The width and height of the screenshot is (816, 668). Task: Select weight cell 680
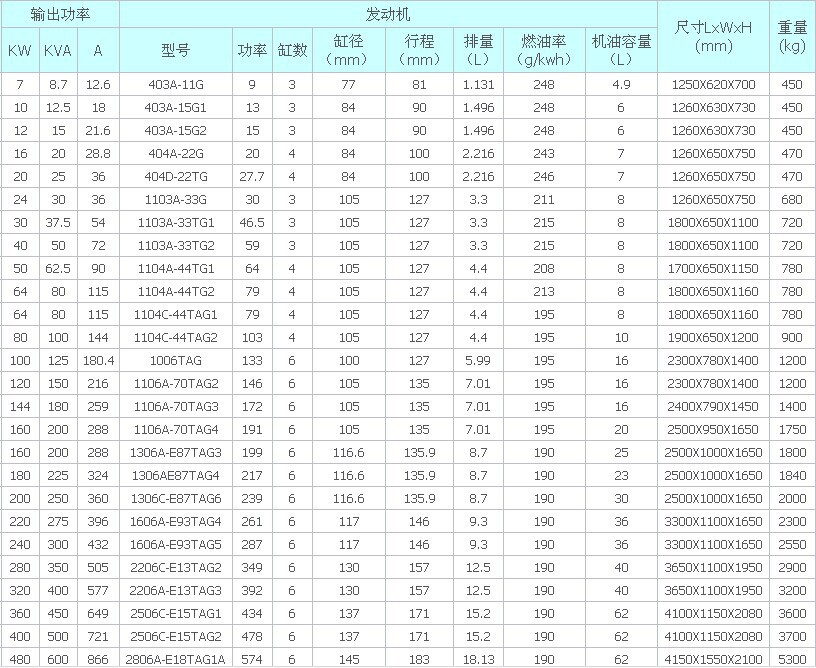pyautogui.click(x=792, y=199)
